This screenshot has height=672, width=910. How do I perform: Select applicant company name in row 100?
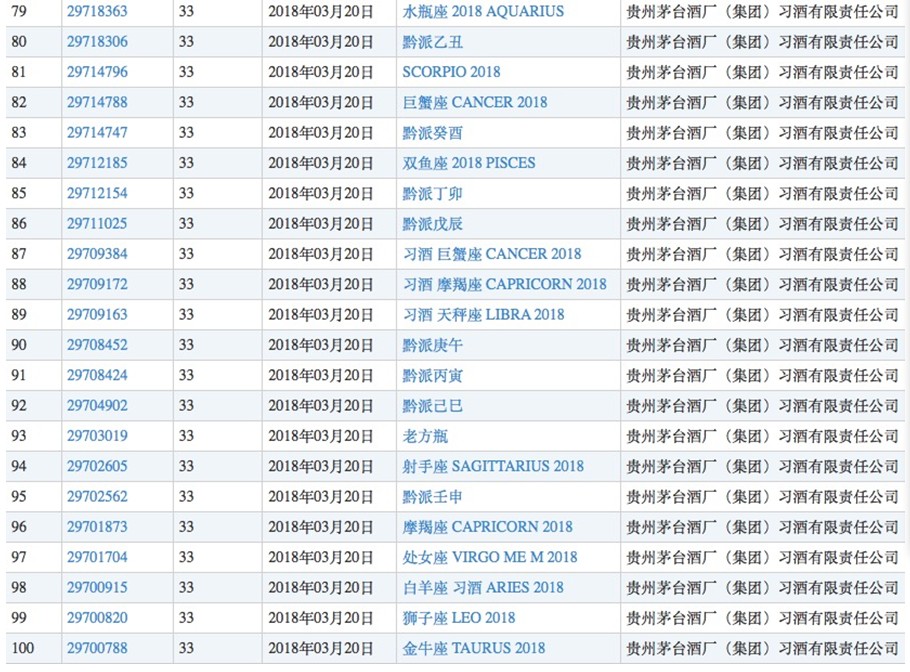762,648
